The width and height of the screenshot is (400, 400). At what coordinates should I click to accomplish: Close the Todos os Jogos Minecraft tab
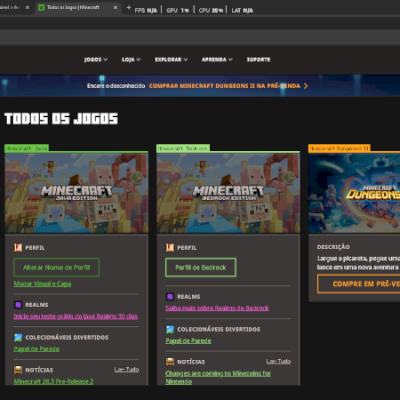point(115,7)
